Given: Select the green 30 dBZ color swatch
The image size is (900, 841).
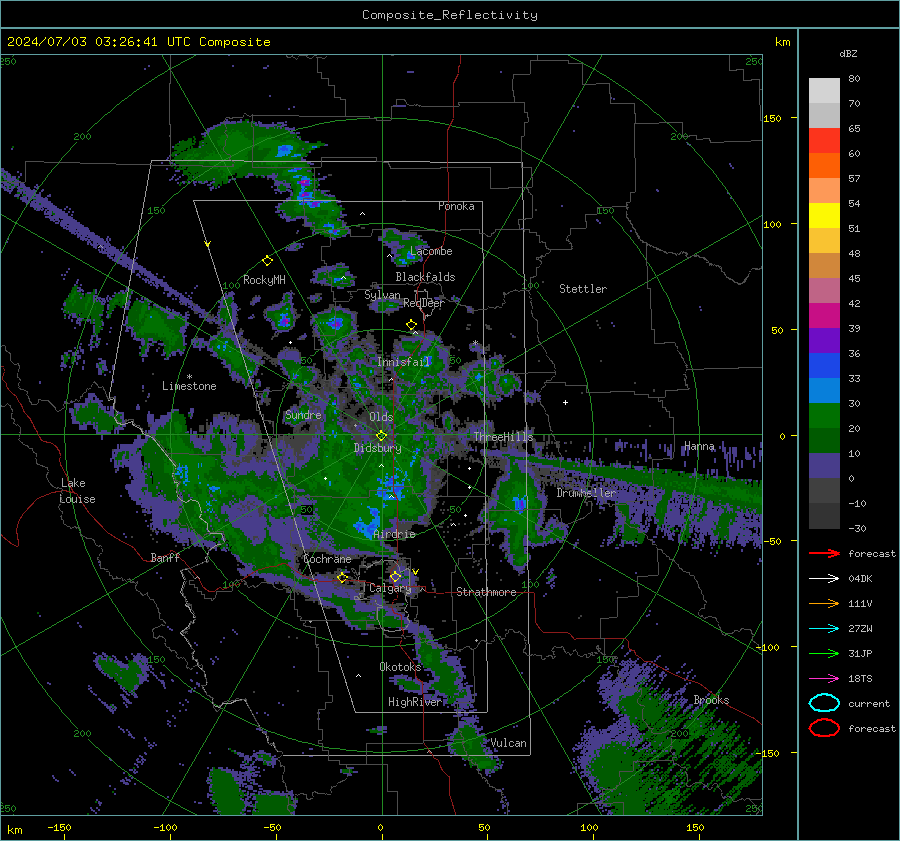Looking at the screenshot, I should pyautogui.click(x=824, y=415).
